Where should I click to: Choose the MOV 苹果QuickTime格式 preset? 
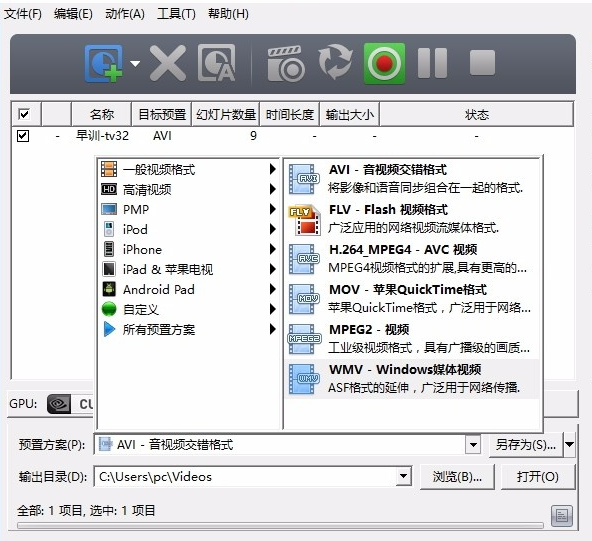(x=412, y=299)
